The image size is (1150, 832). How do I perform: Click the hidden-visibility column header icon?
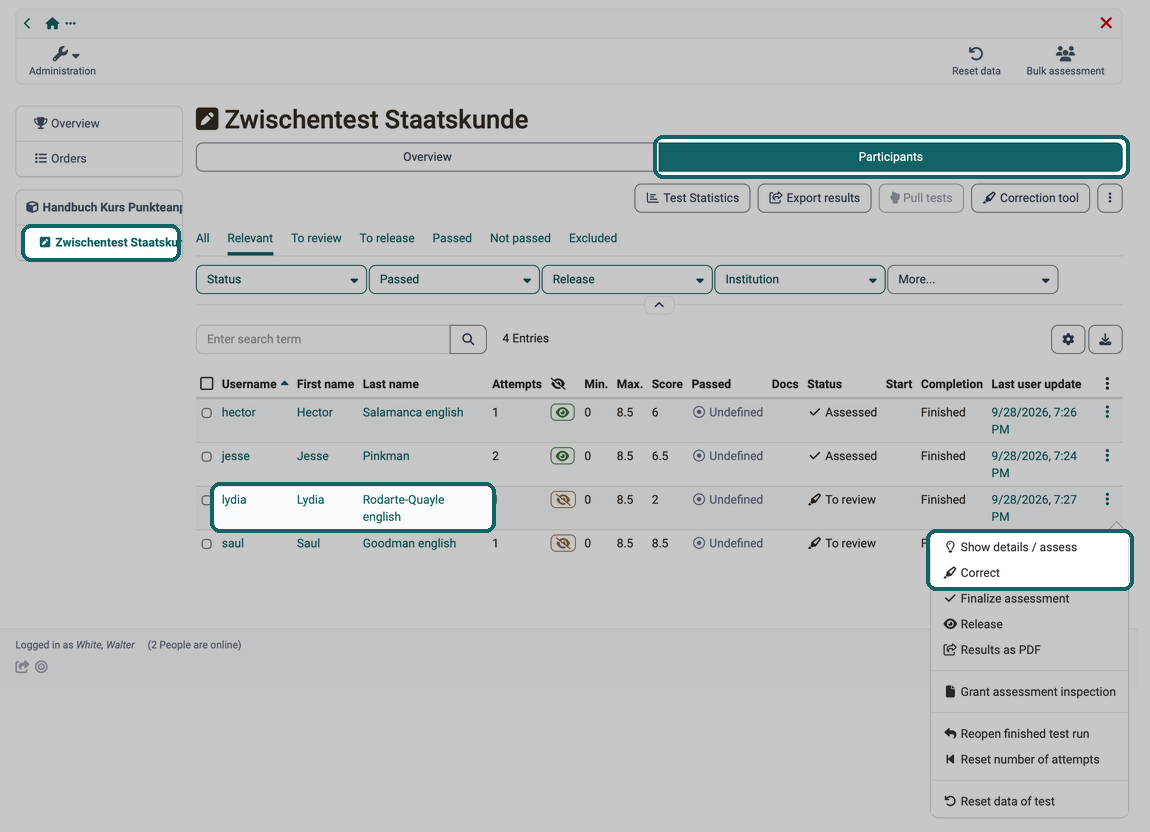pyautogui.click(x=558, y=384)
